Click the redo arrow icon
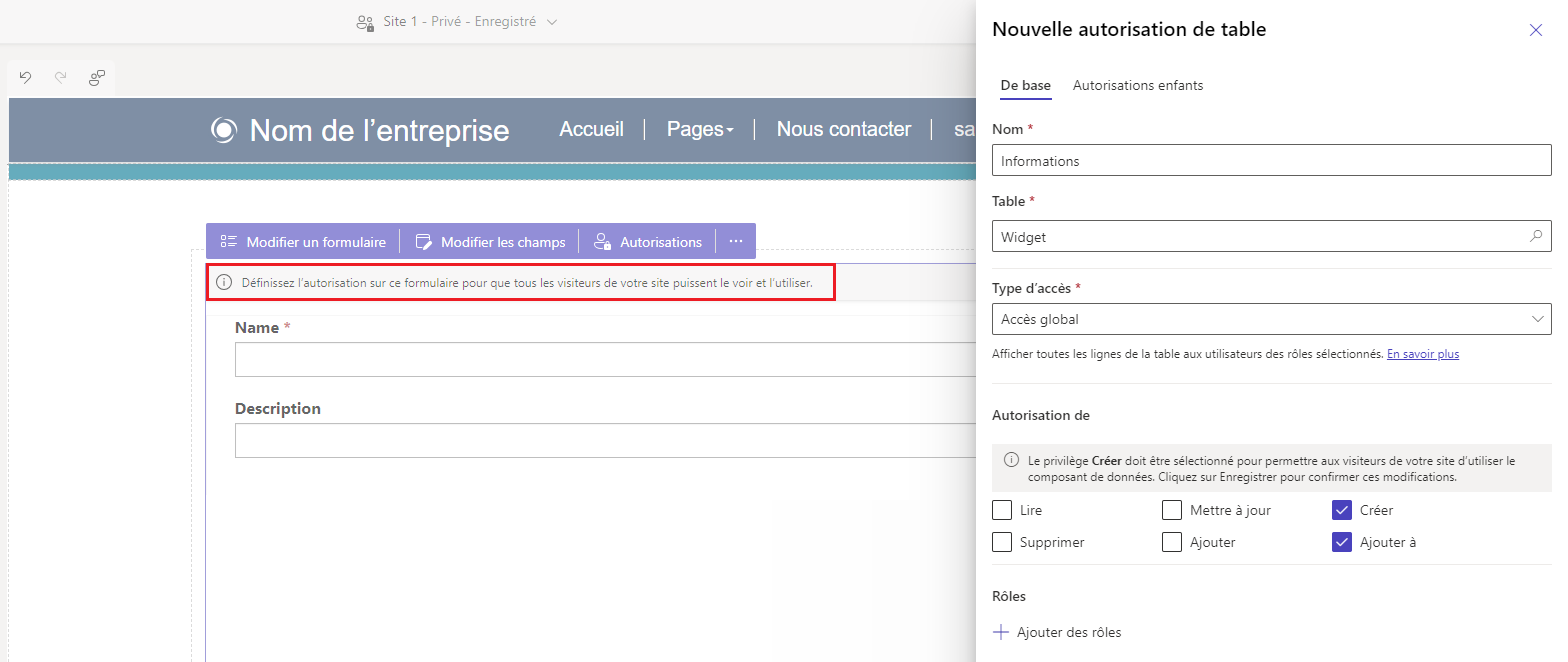The height and width of the screenshot is (662, 1568). click(x=60, y=77)
